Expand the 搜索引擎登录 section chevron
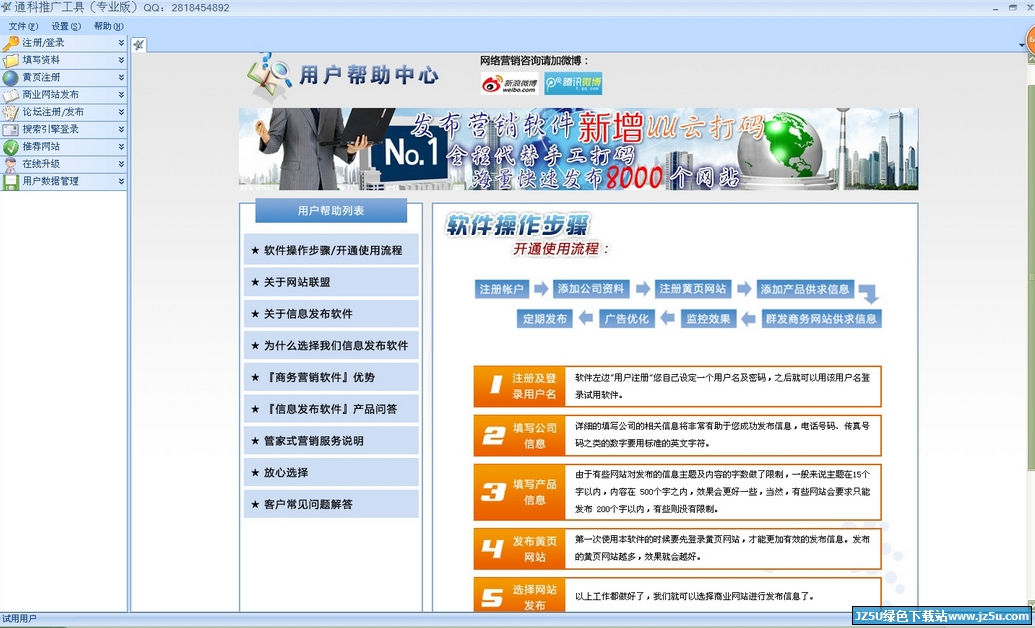 coord(121,129)
